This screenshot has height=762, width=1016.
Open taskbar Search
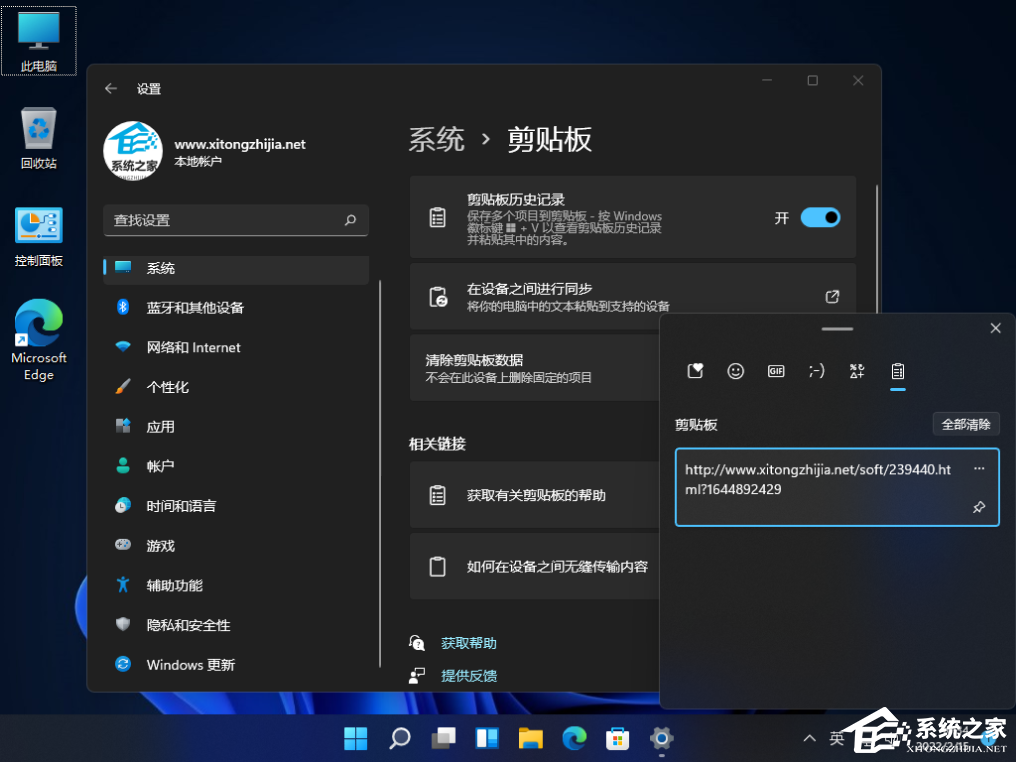click(x=399, y=738)
